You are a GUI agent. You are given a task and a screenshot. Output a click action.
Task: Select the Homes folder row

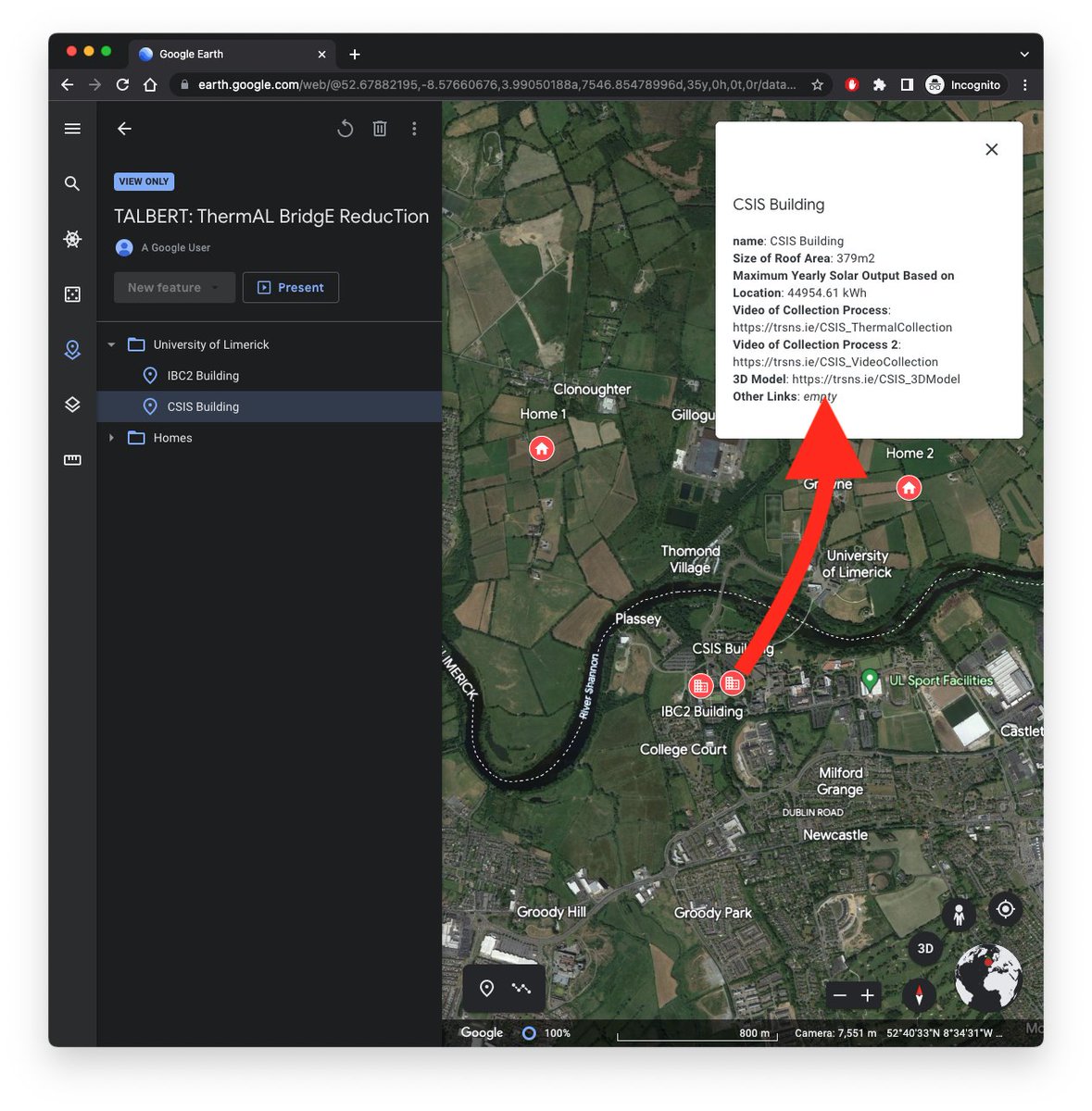(270, 438)
